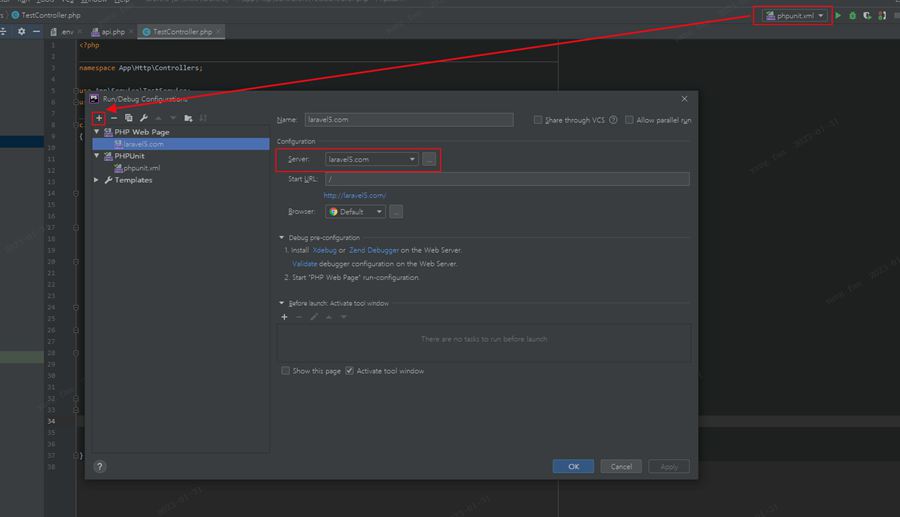Open the Xdebug install link
Screen dimensions: 900x517
point(324,250)
